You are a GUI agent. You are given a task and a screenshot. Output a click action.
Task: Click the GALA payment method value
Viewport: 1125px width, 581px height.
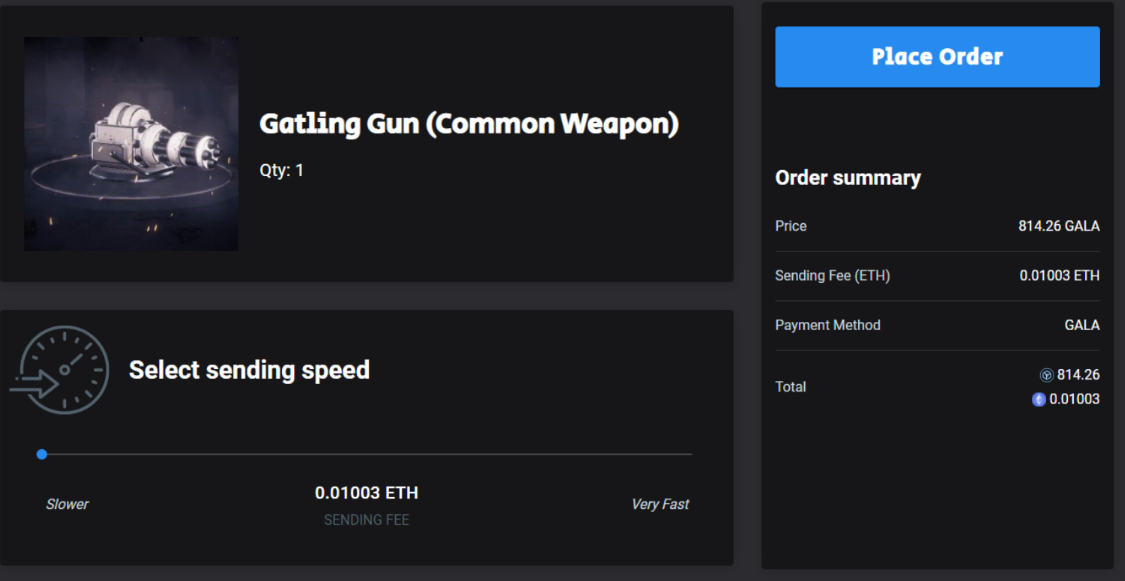(x=1082, y=325)
